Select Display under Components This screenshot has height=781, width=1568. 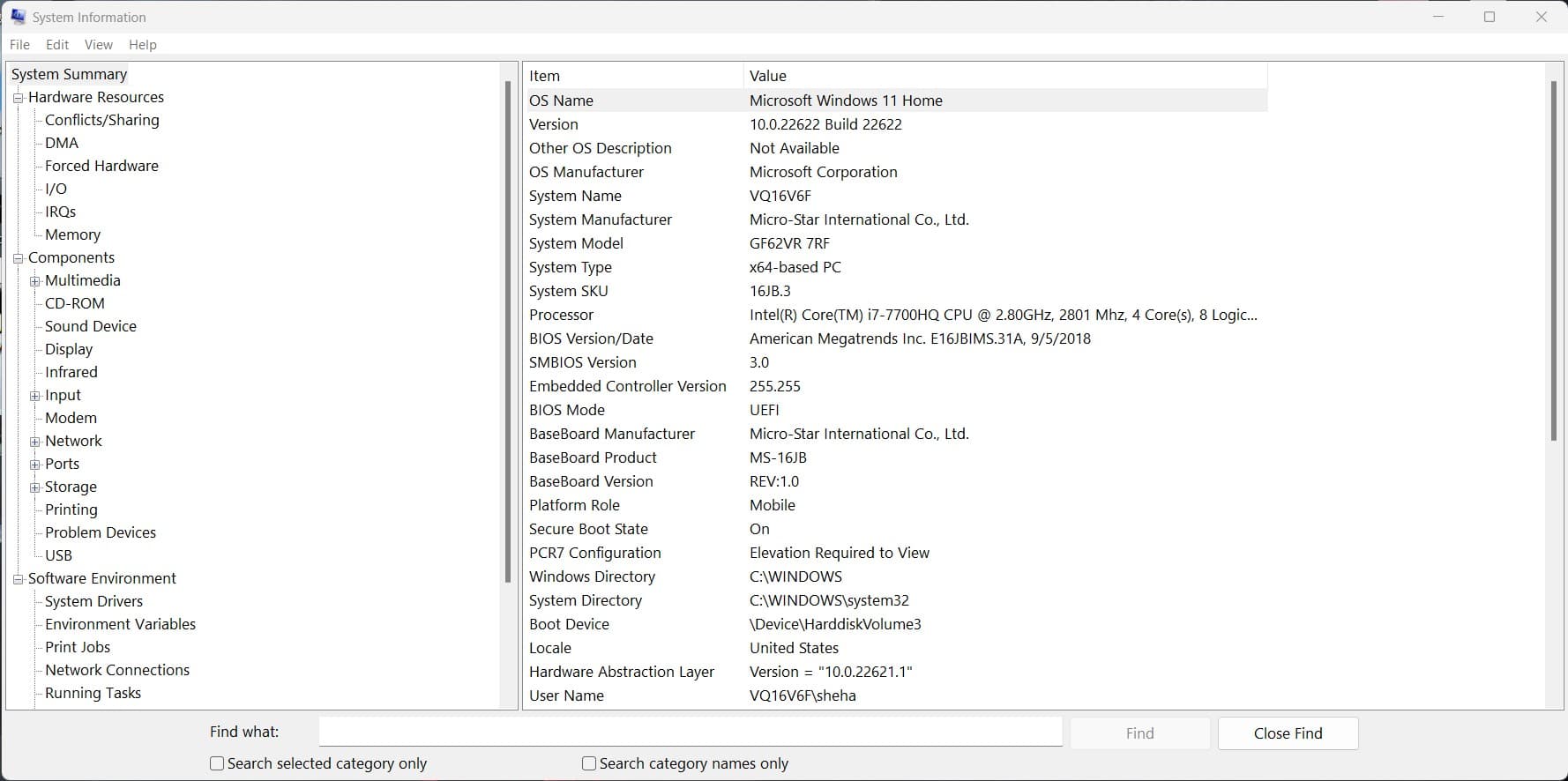(69, 349)
